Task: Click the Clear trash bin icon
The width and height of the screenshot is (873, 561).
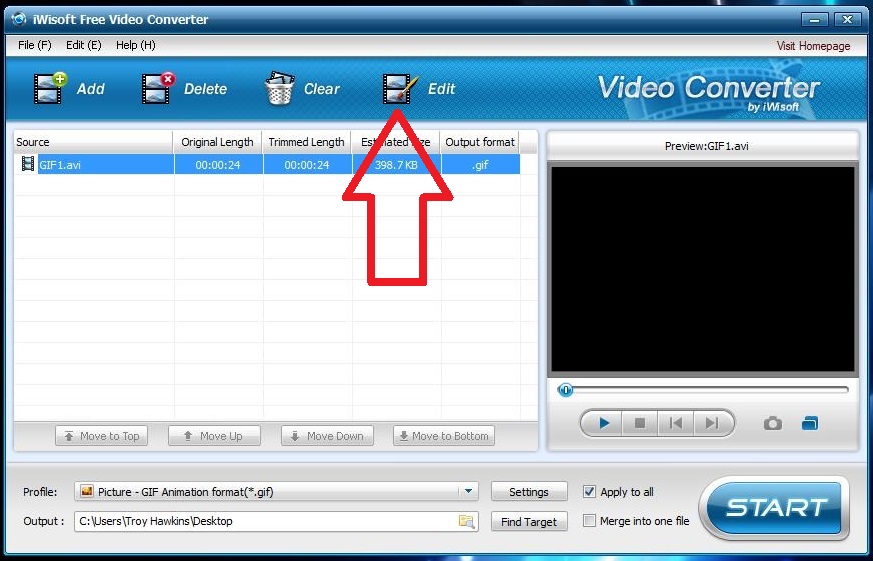Action: coord(280,88)
